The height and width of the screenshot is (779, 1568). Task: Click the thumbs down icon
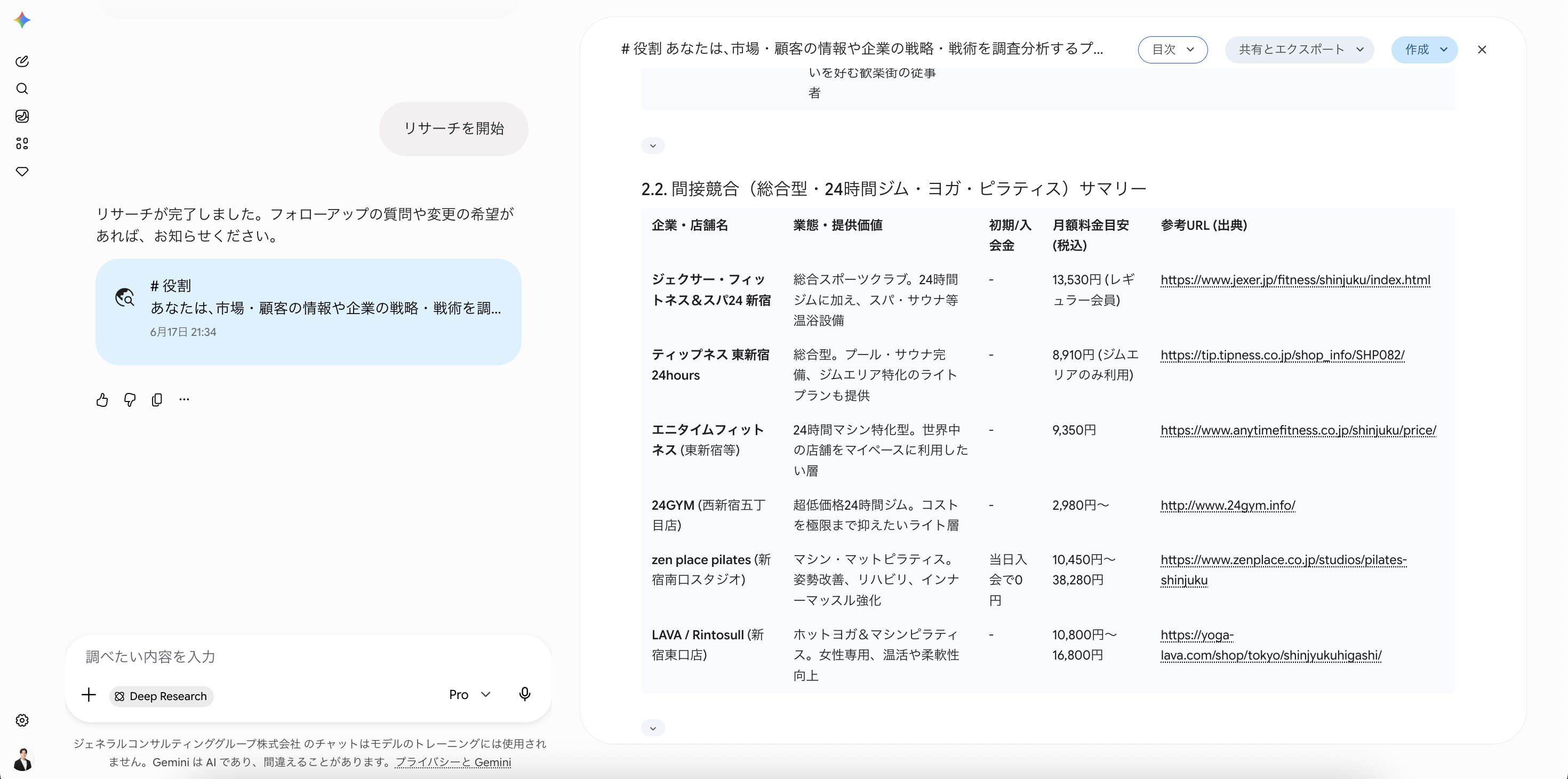[x=130, y=400]
